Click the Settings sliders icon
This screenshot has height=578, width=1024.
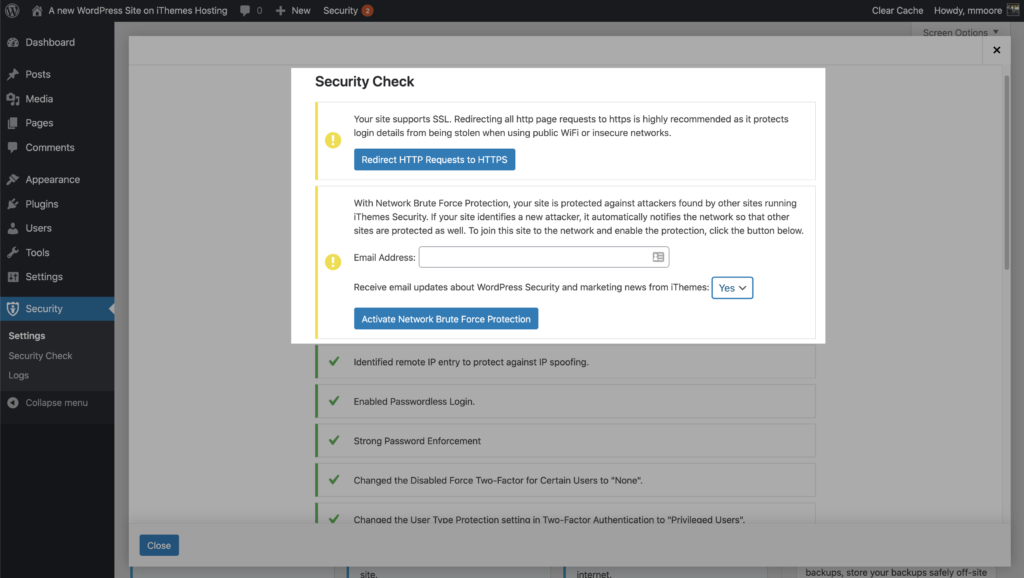click(x=13, y=277)
